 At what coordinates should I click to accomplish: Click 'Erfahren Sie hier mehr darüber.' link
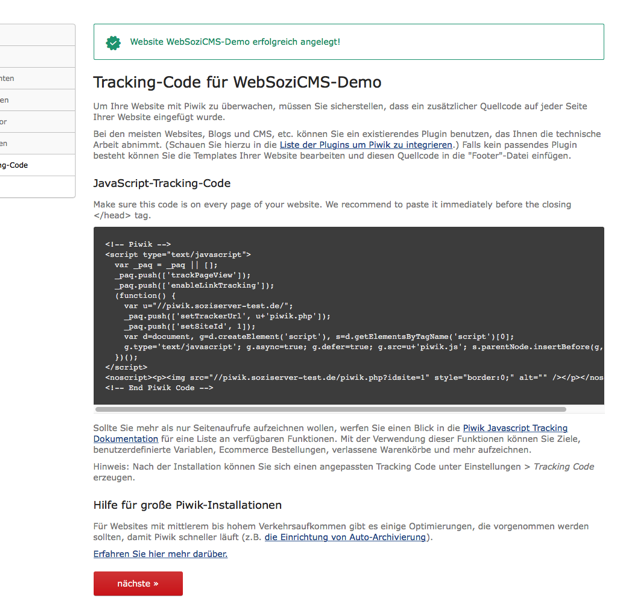coord(160,554)
